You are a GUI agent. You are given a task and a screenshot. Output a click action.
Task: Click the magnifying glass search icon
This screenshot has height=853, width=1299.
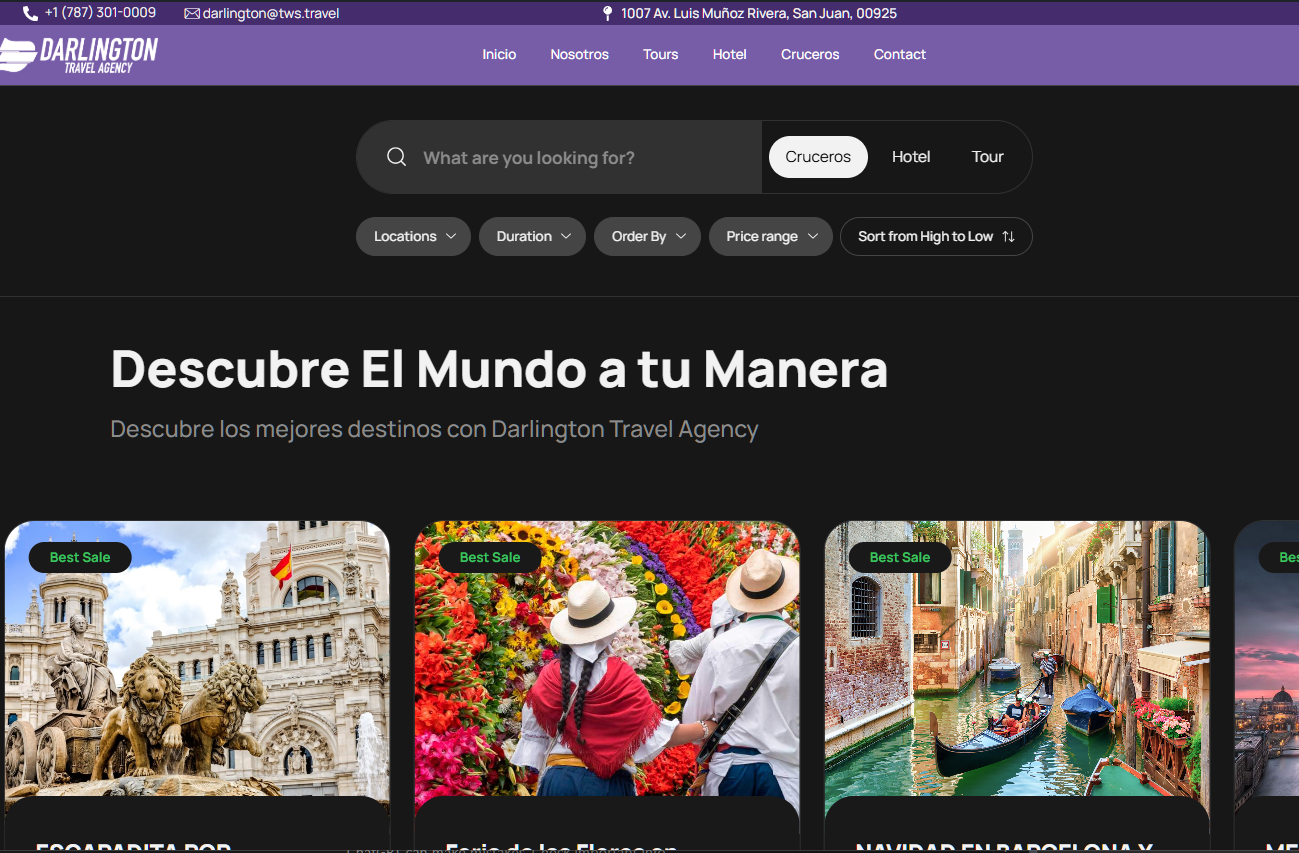397,157
